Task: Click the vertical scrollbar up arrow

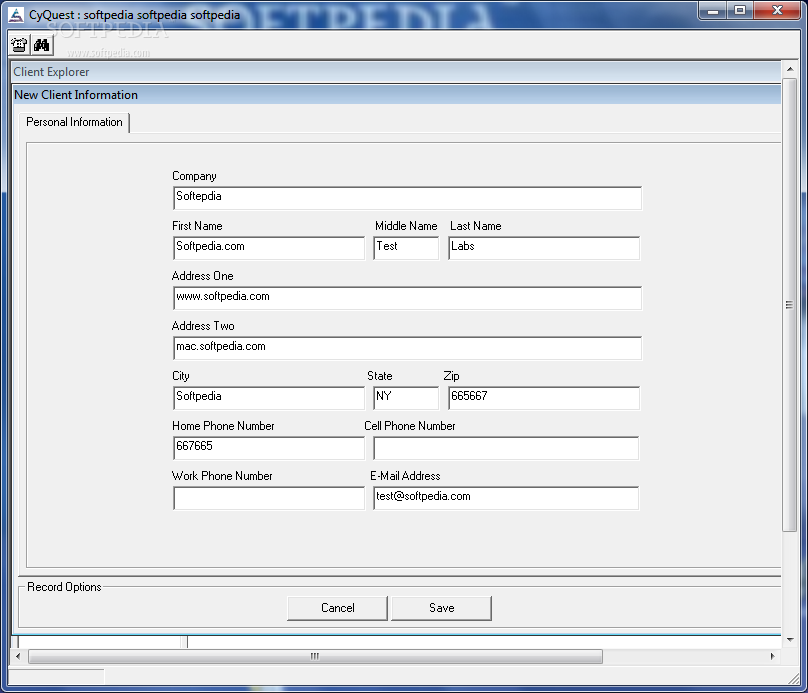Action: [790, 69]
